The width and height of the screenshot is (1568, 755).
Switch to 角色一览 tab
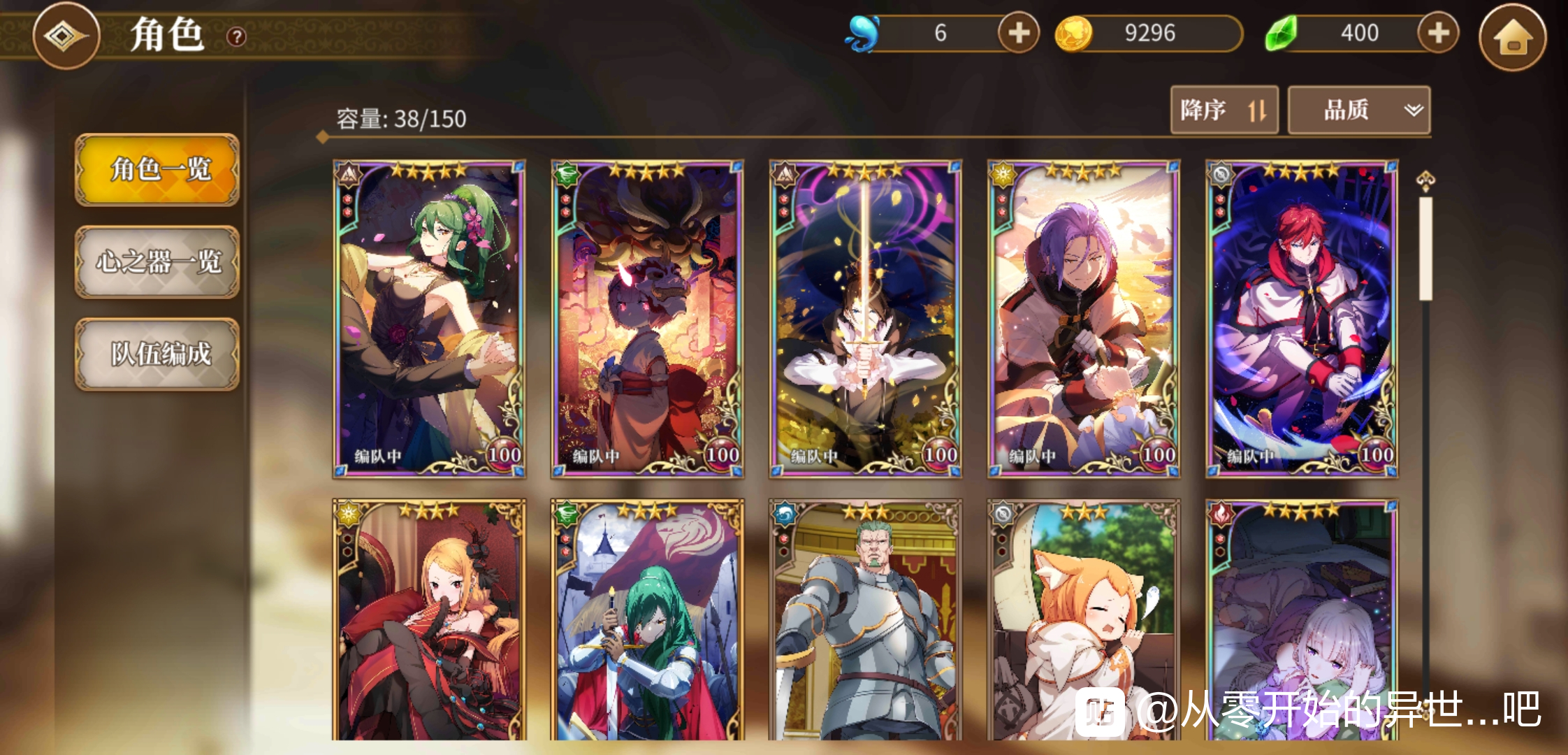157,170
